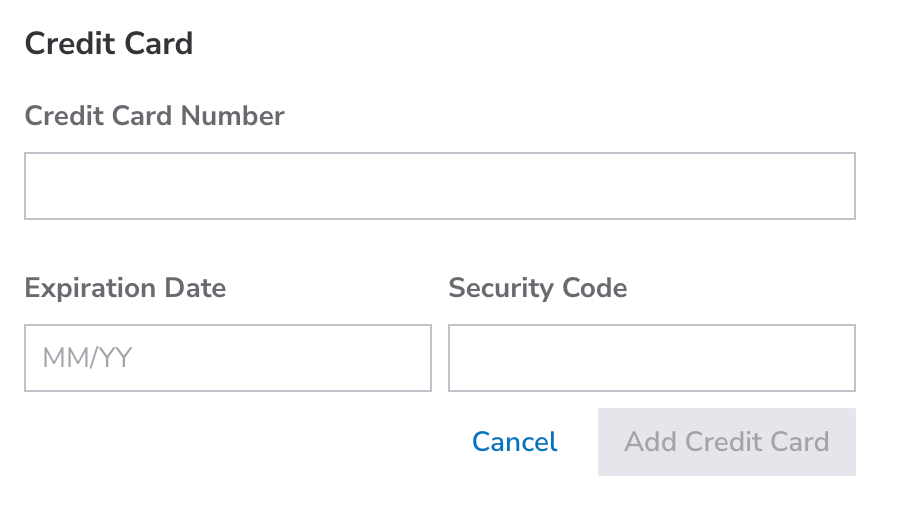
Task: Click the Security Code label text
Action: click(537, 288)
